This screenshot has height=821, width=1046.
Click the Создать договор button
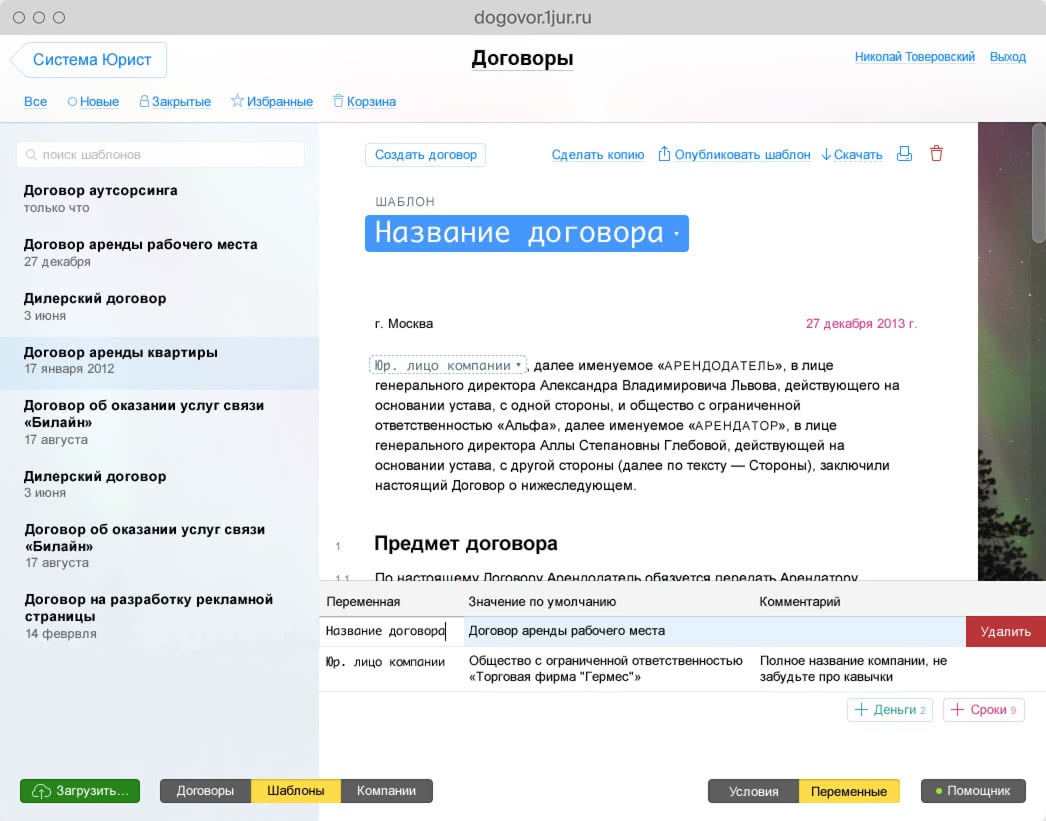425,155
